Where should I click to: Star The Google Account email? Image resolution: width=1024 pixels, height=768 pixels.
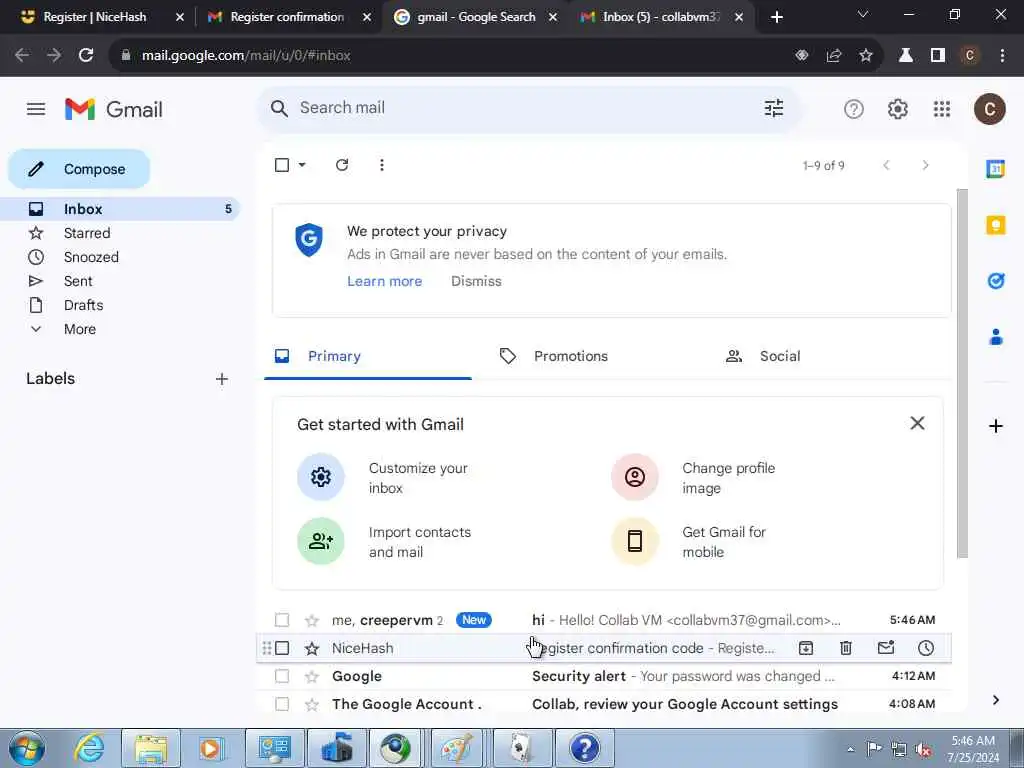click(x=312, y=704)
